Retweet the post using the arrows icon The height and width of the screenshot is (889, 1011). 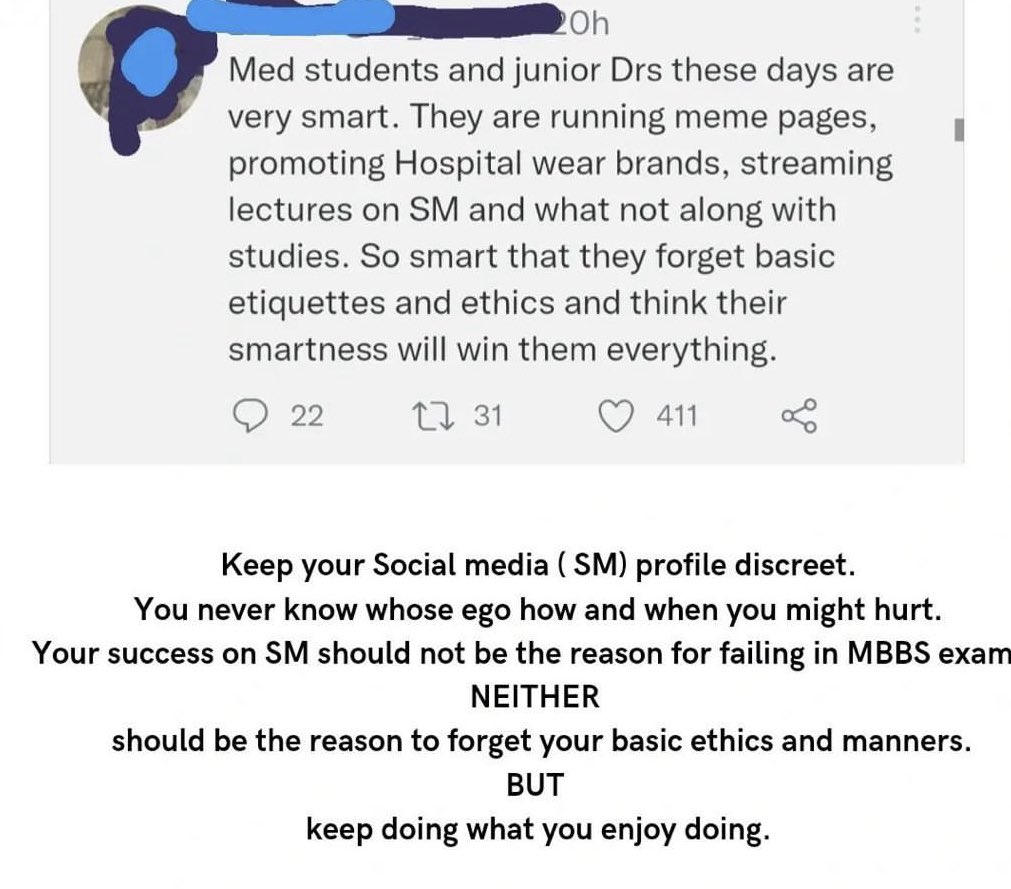433,416
